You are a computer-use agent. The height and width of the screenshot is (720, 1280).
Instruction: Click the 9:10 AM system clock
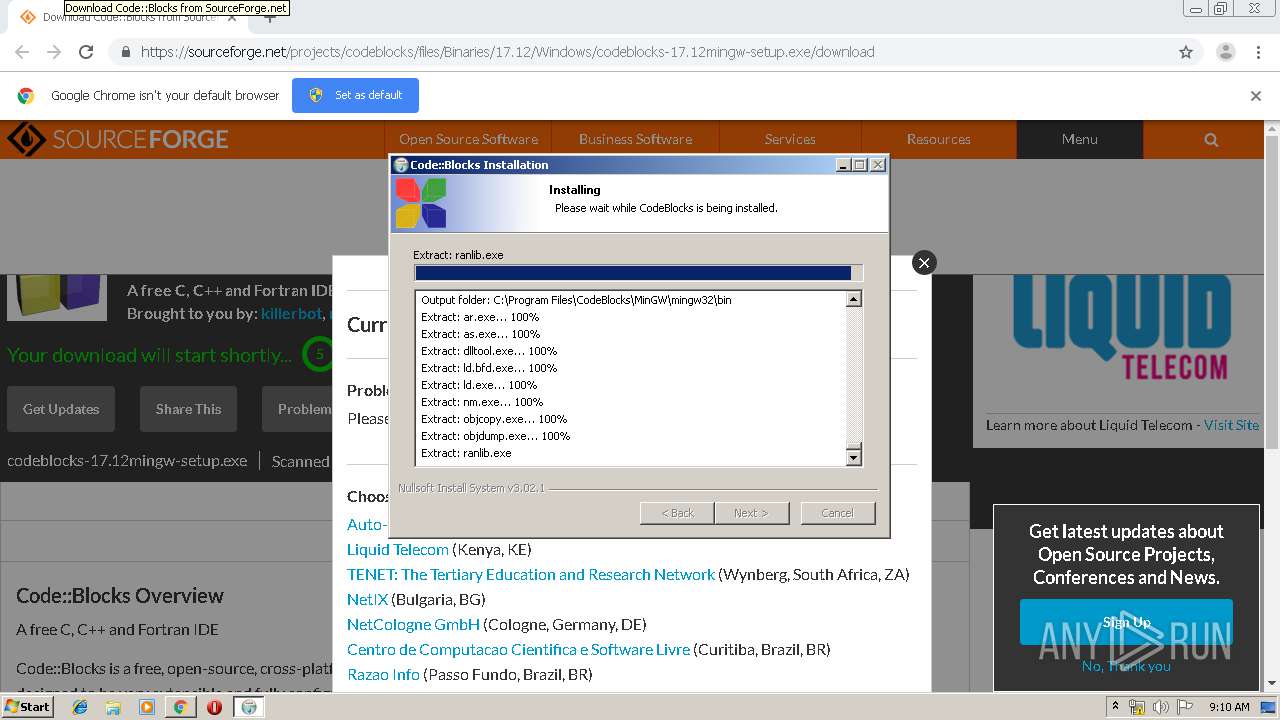[1229, 707]
